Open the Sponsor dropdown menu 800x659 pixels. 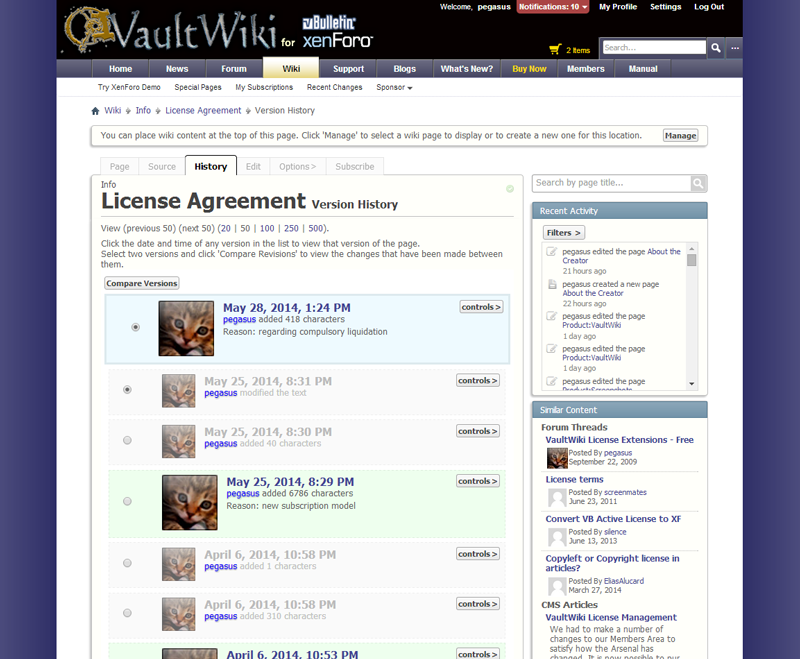tap(394, 88)
